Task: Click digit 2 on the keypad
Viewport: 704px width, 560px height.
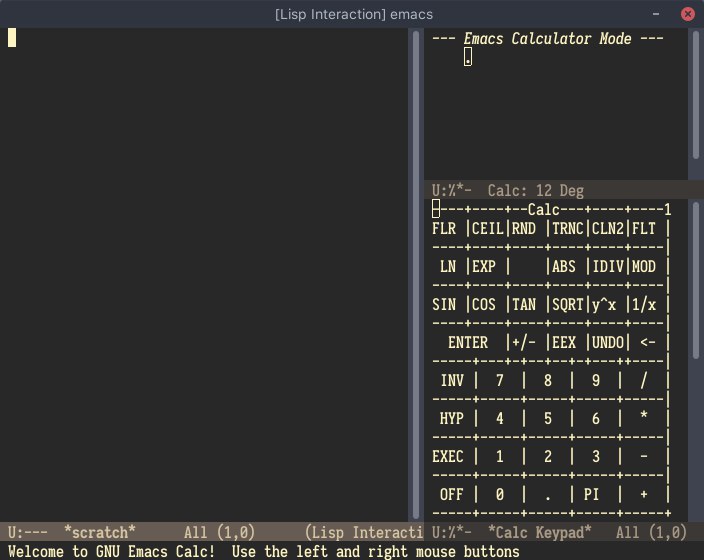Action: tap(547, 457)
